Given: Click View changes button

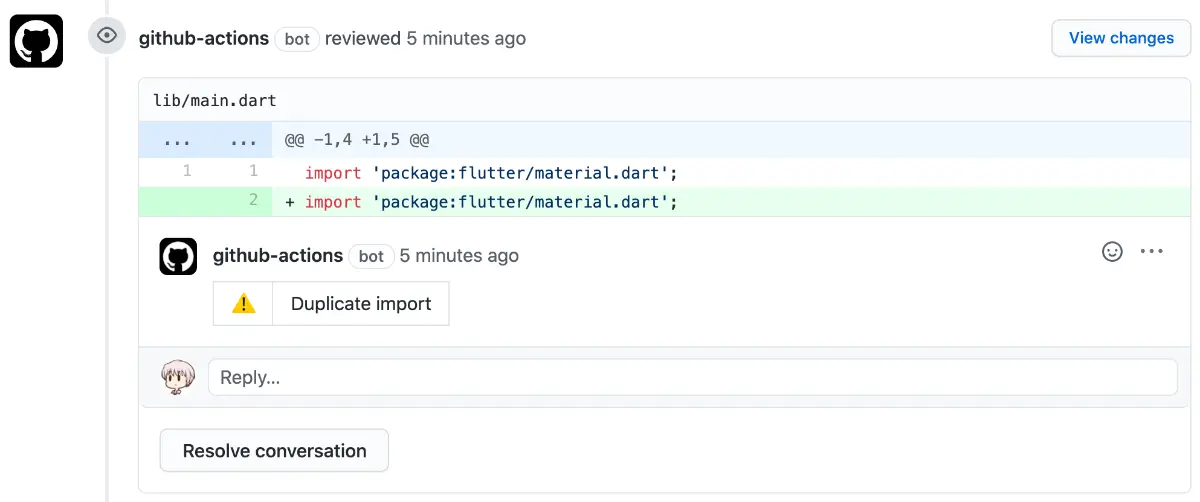Looking at the screenshot, I should click(x=1121, y=38).
